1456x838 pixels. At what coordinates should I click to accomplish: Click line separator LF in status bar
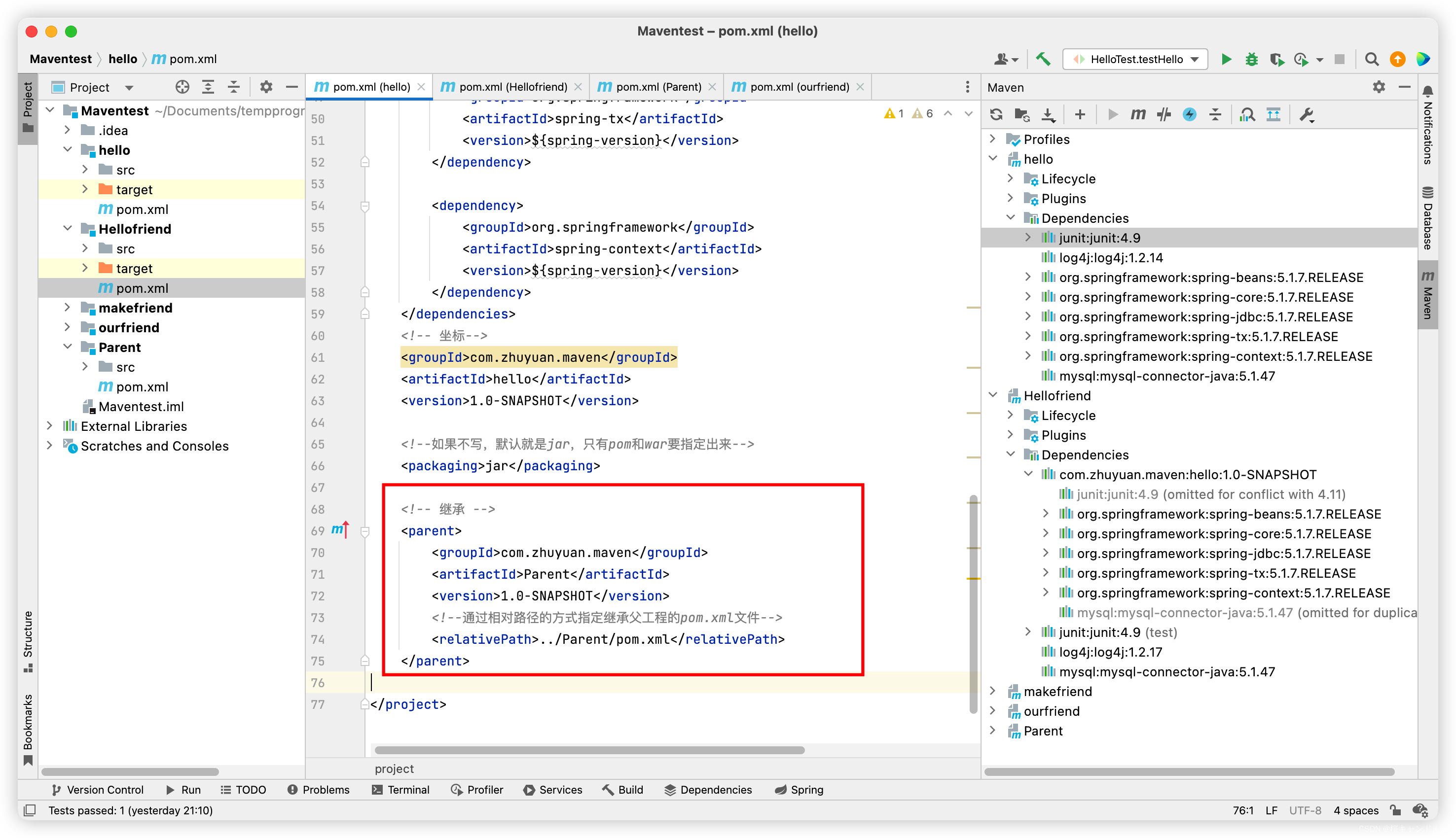point(1271,810)
